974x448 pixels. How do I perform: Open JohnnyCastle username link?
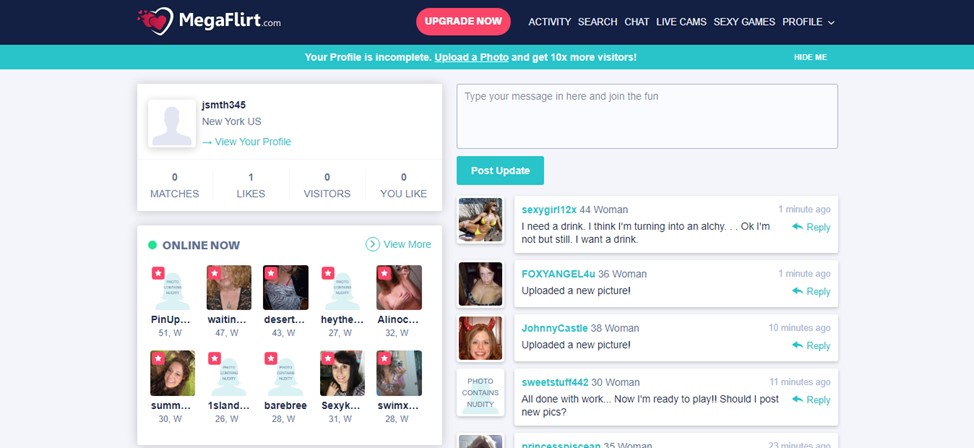[555, 328]
